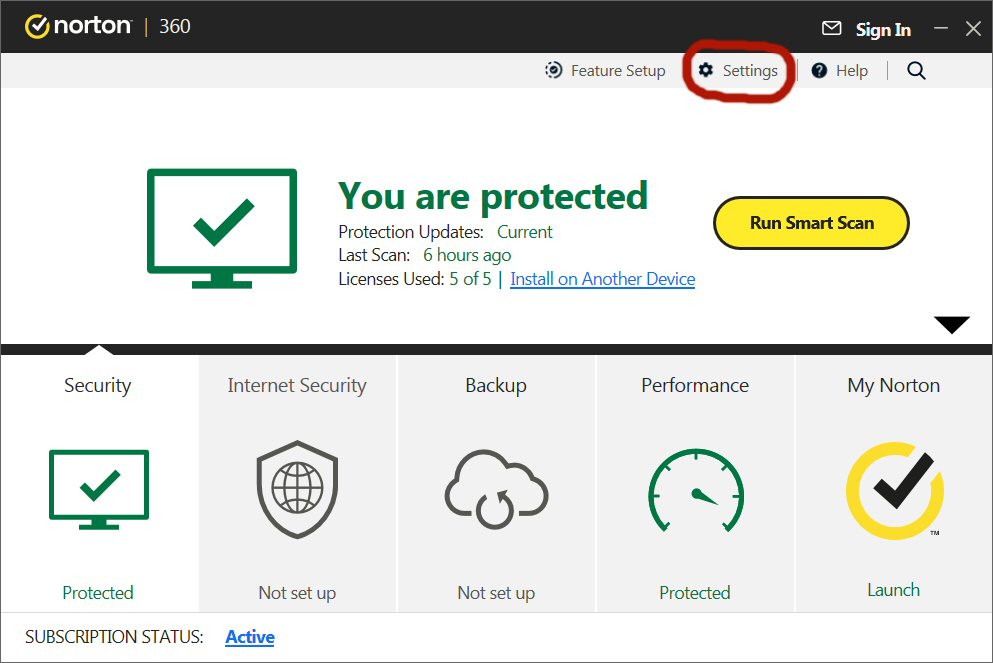Click the '6 hours ago' last scan value

point(467,255)
